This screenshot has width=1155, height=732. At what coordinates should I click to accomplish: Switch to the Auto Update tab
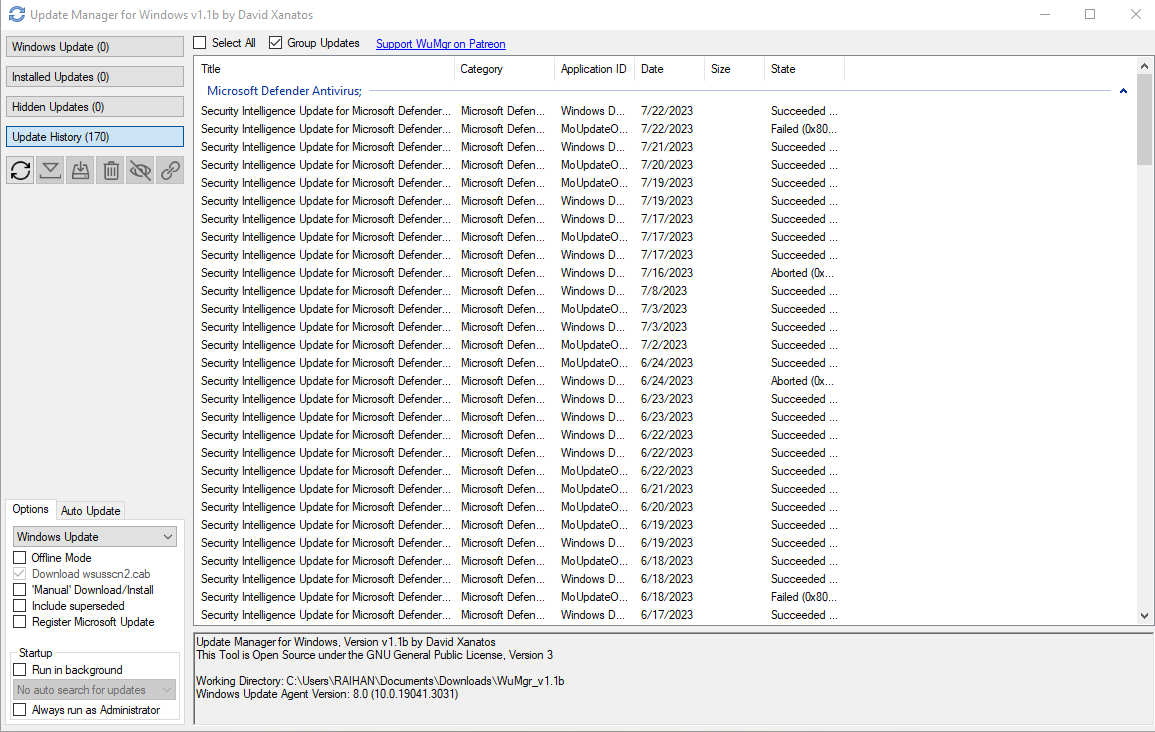click(x=90, y=510)
